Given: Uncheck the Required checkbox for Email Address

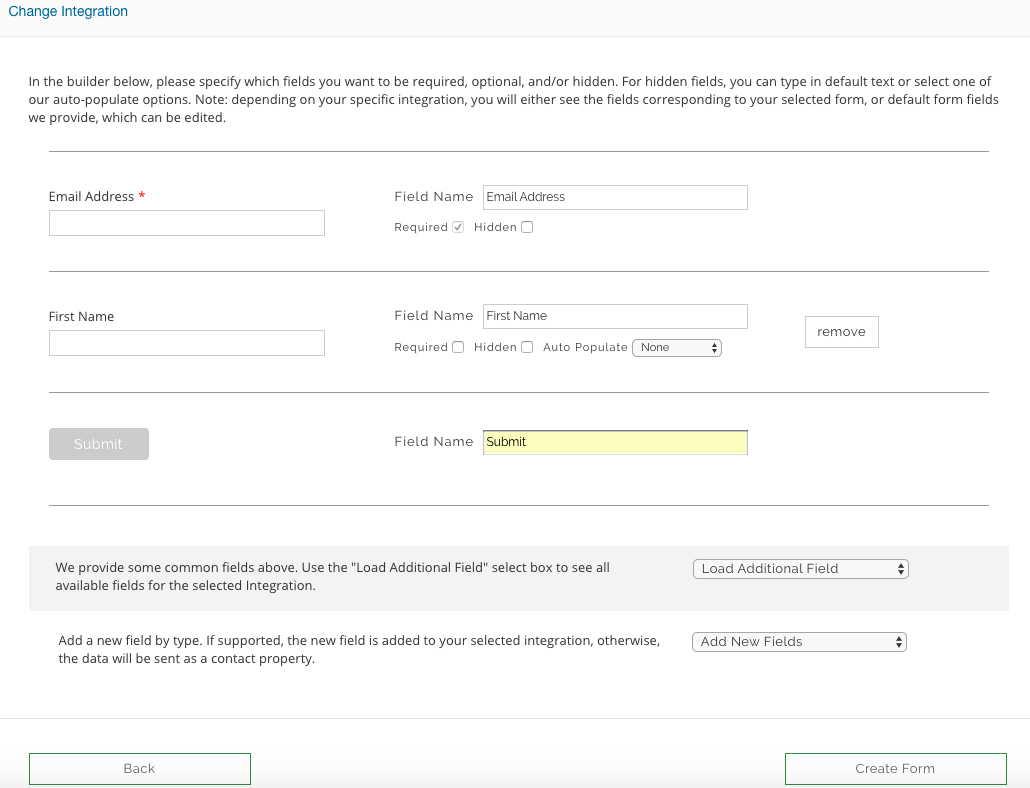Looking at the screenshot, I should [x=458, y=227].
